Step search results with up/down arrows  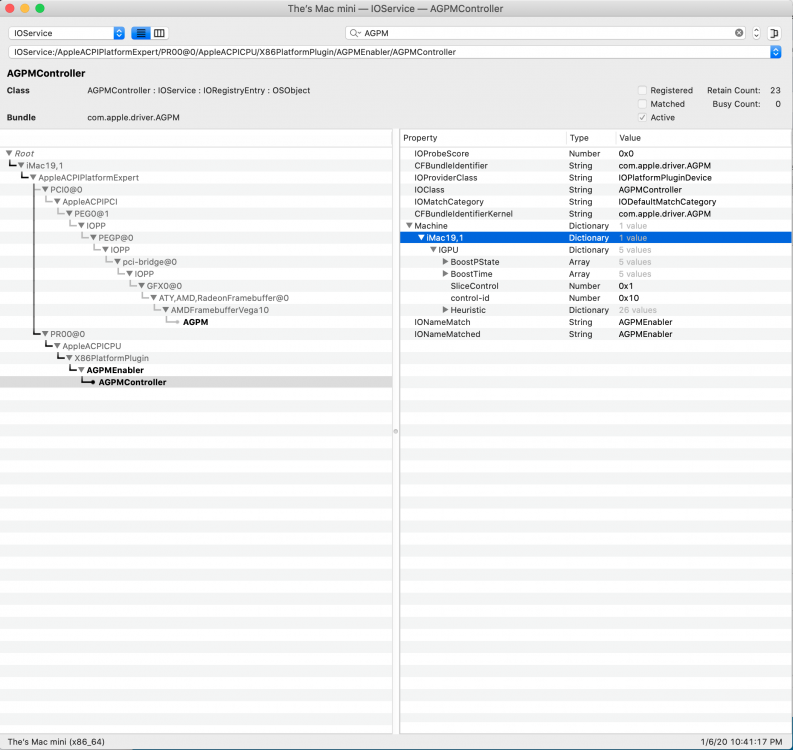click(x=756, y=33)
